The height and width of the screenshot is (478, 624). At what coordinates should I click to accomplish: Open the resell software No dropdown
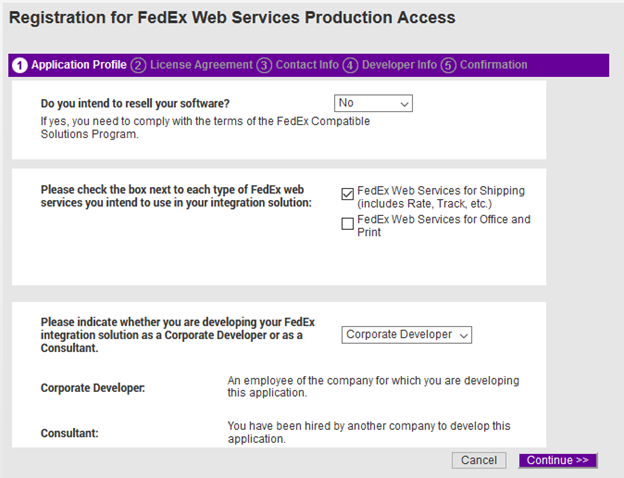[x=373, y=103]
